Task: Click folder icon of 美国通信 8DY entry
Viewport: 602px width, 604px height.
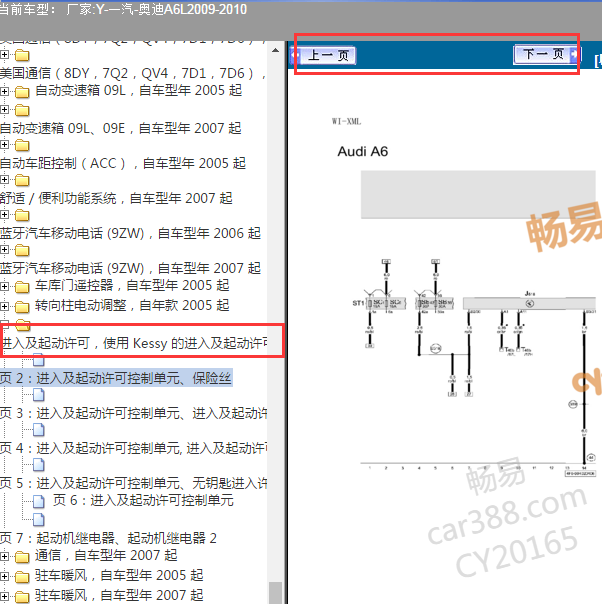Action: tap(22, 55)
